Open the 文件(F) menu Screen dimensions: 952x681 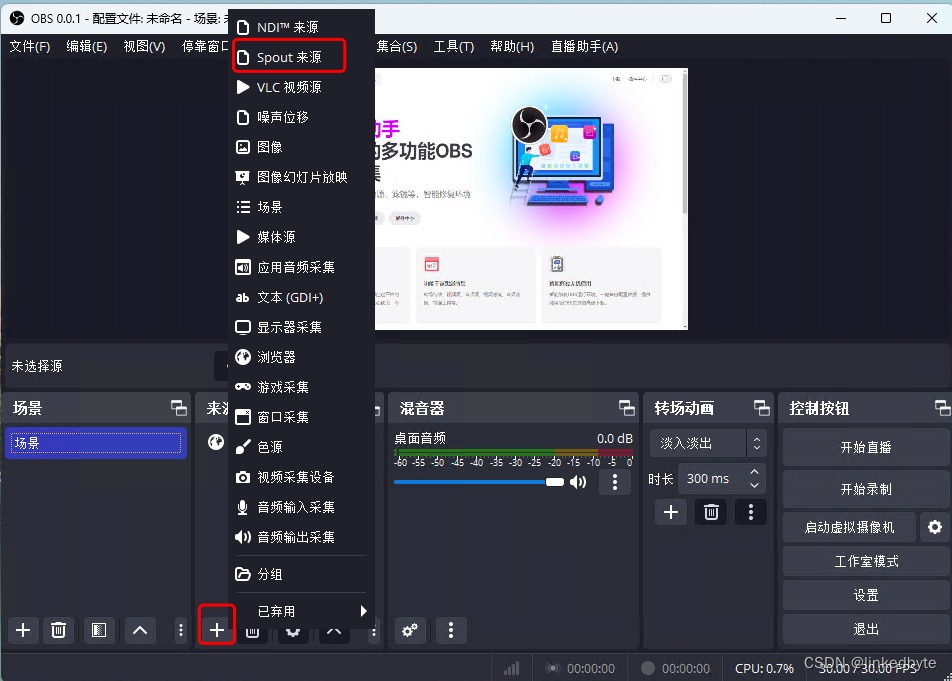point(30,47)
